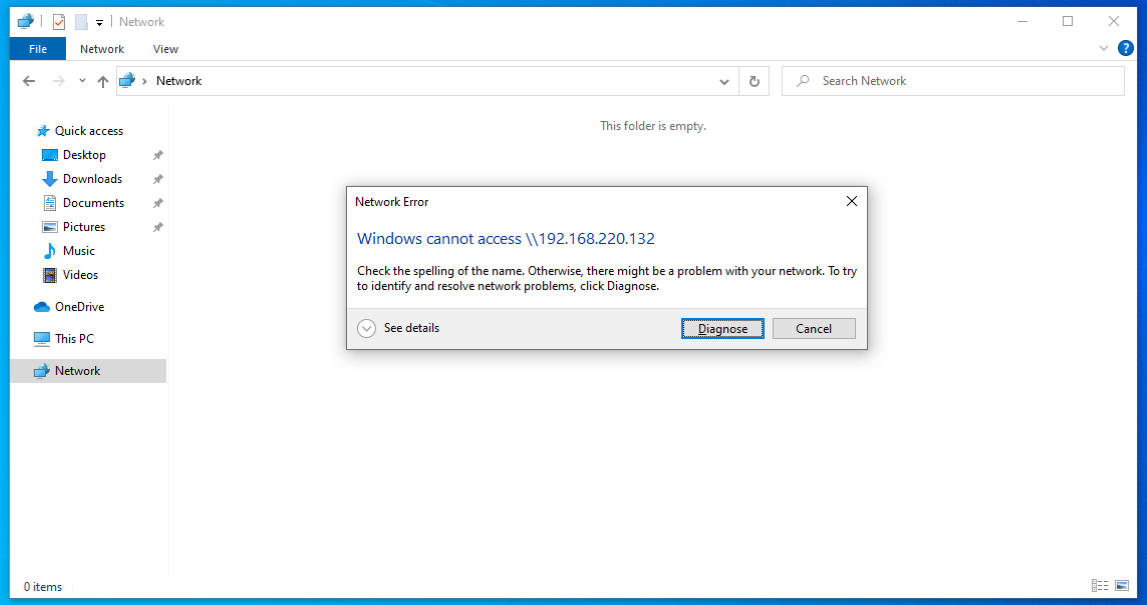Click the pin icon beside Pictures
Image resolution: width=1147 pixels, height=605 pixels.
[157, 228]
